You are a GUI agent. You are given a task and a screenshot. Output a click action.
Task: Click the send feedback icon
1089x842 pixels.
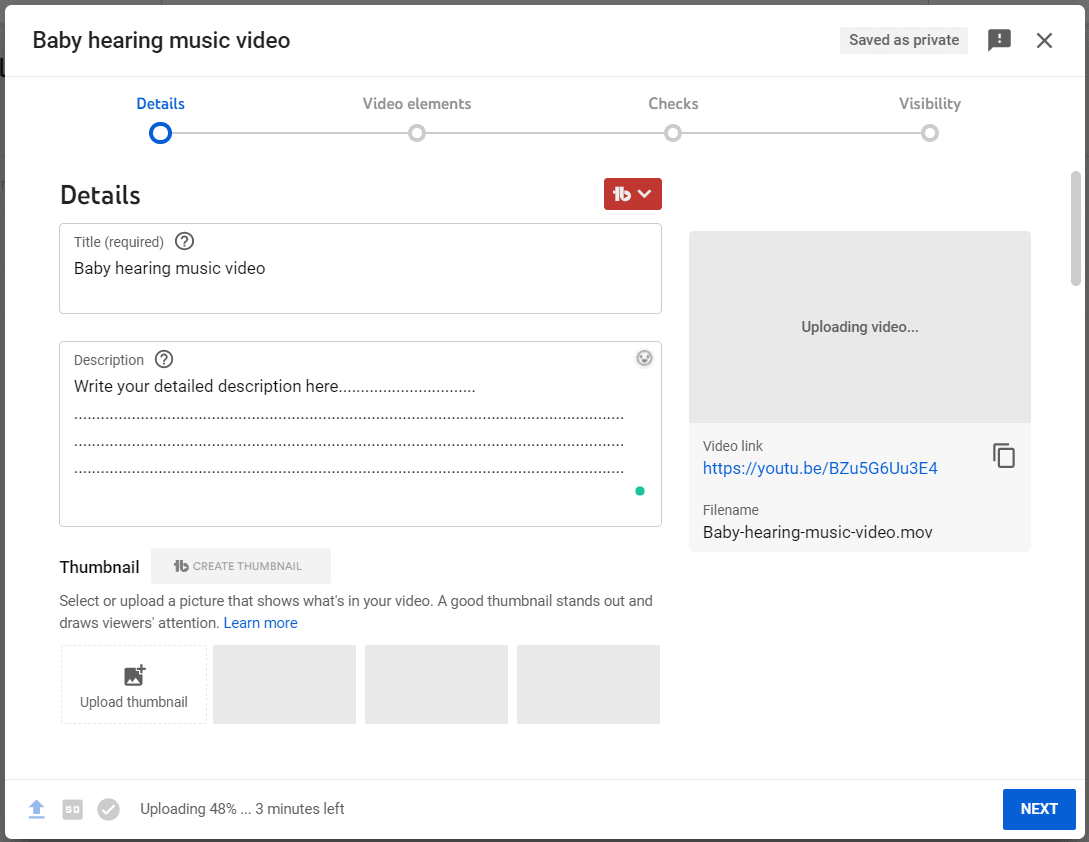(x=999, y=40)
